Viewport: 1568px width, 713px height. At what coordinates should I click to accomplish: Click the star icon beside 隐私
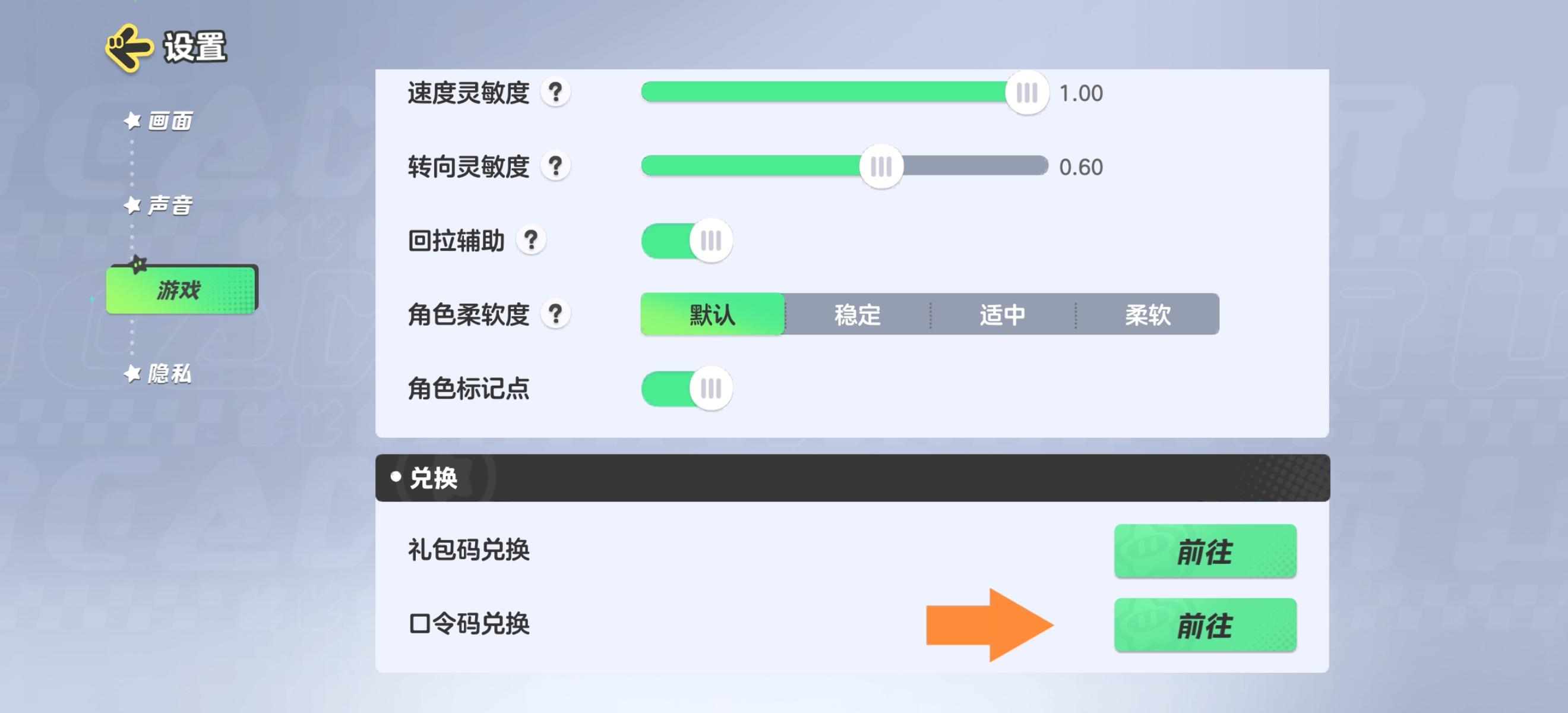132,373
